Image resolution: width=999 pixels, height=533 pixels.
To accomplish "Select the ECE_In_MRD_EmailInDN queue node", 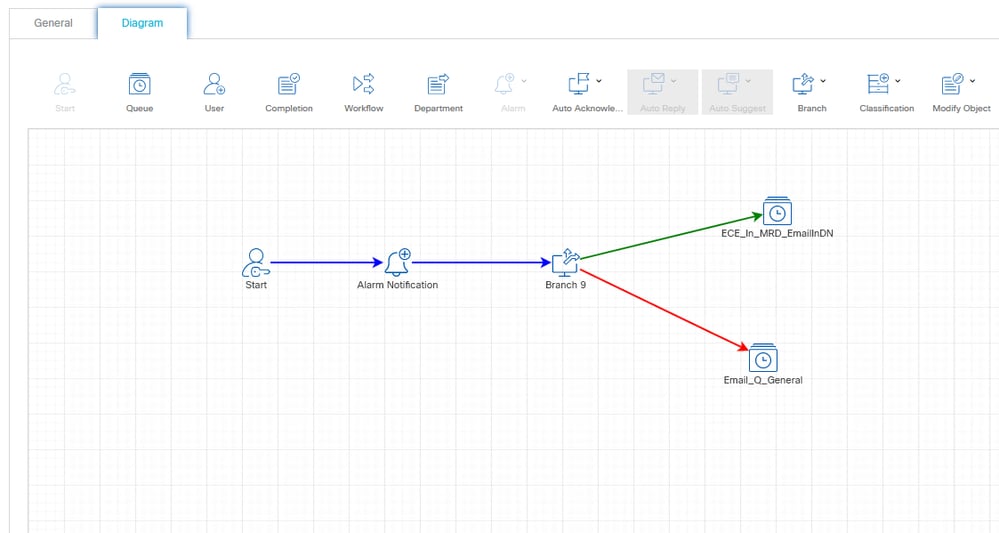I will 777,211.
